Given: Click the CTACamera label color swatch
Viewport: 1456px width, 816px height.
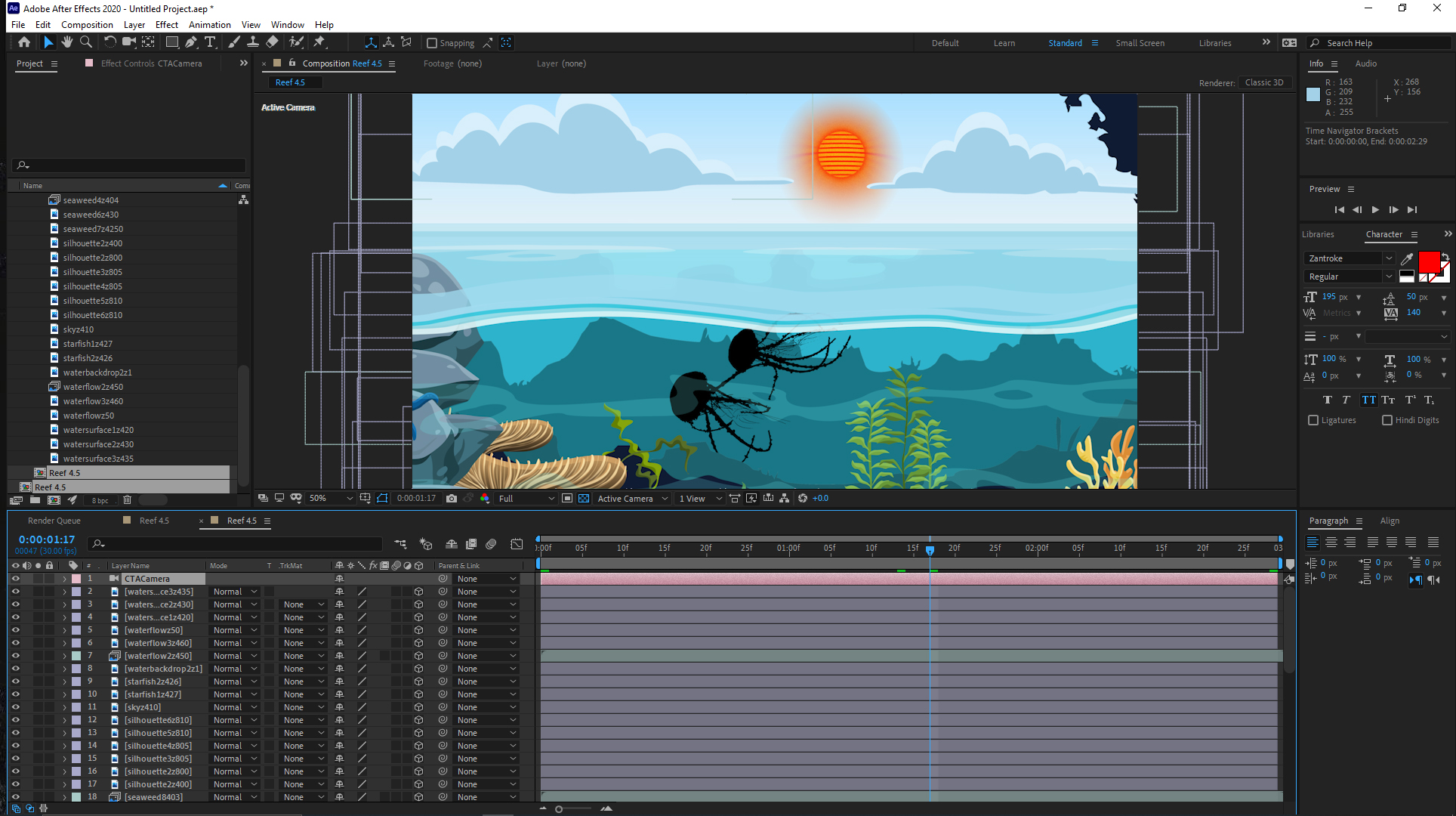Looking at the screenshot, I should pyautogui.click(x=76, y=579).
